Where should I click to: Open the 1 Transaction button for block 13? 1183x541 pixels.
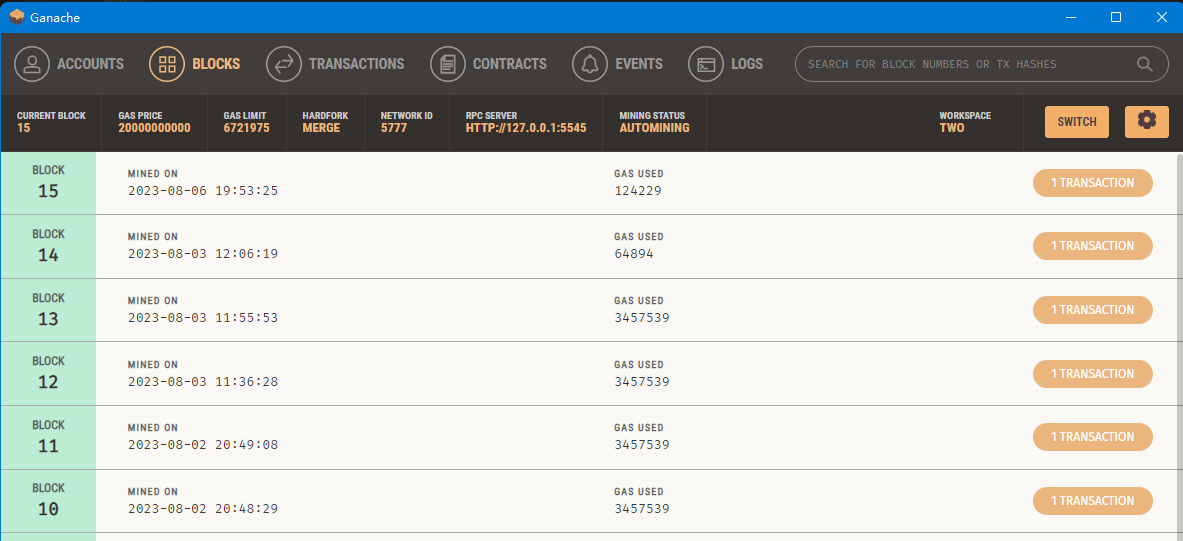tap(1092, 310)
